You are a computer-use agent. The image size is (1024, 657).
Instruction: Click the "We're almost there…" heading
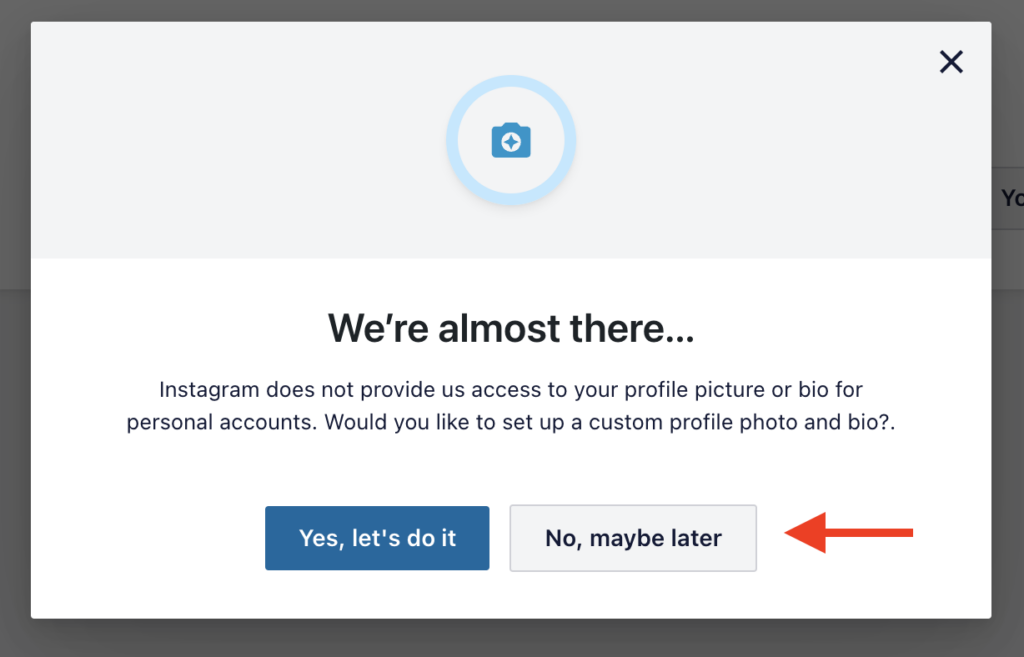point(511,328)
